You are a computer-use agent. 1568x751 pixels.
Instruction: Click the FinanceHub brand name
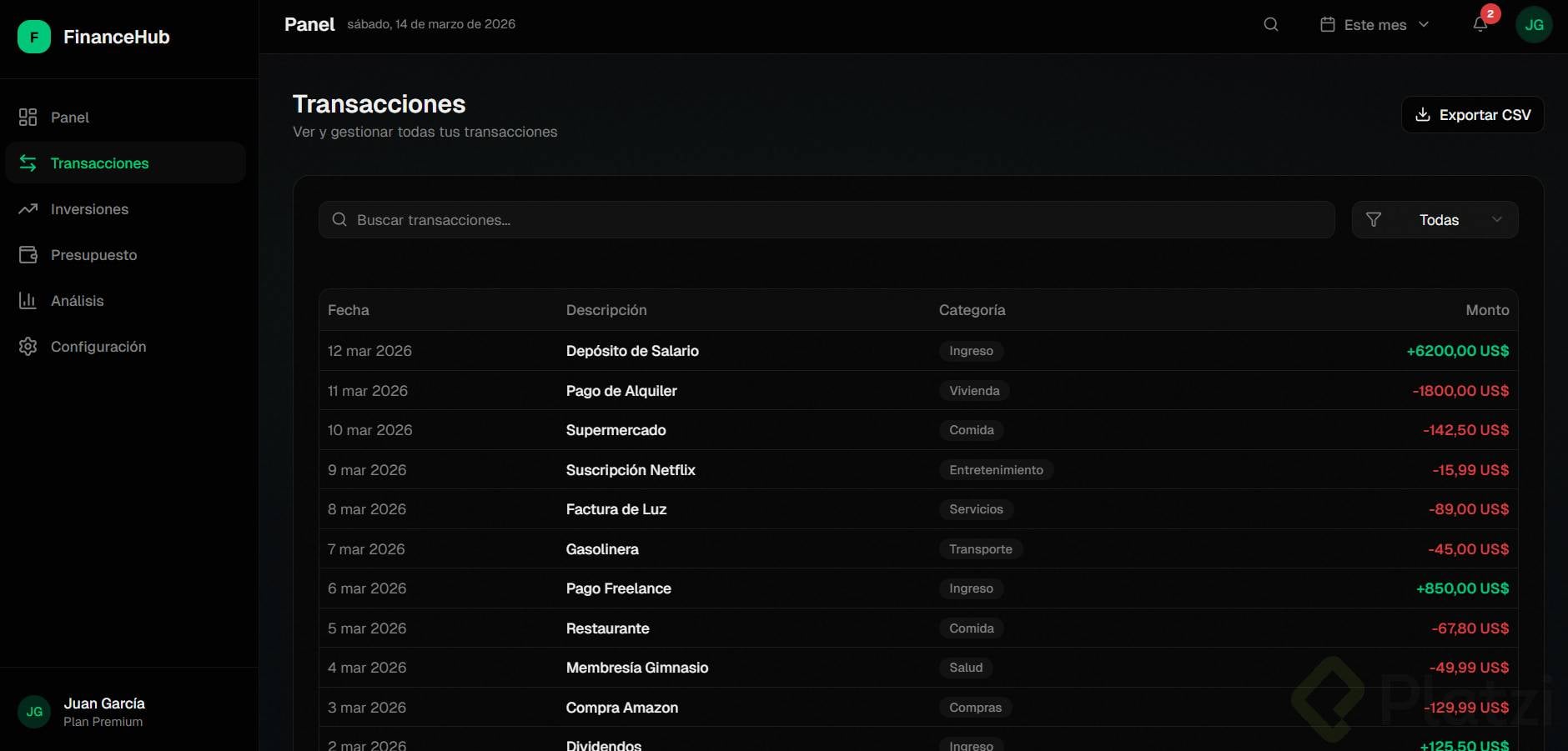tap(117, 37)
